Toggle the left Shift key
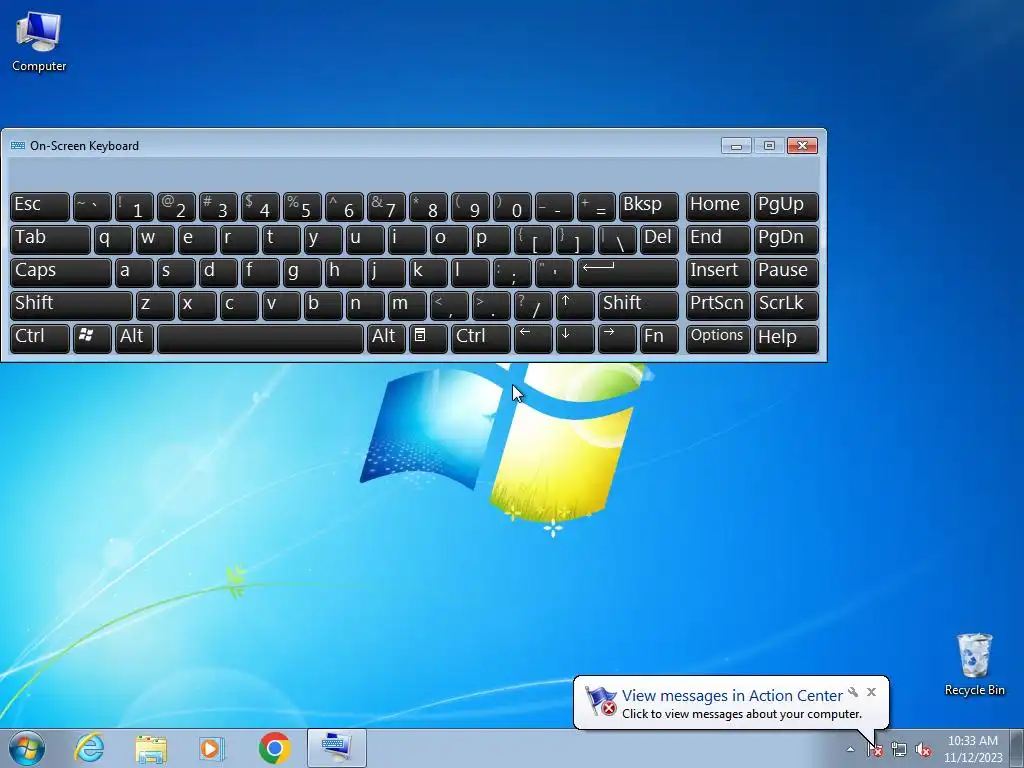Image resolution: width=1024 pixels, height=768 pixels. point(71,306)
